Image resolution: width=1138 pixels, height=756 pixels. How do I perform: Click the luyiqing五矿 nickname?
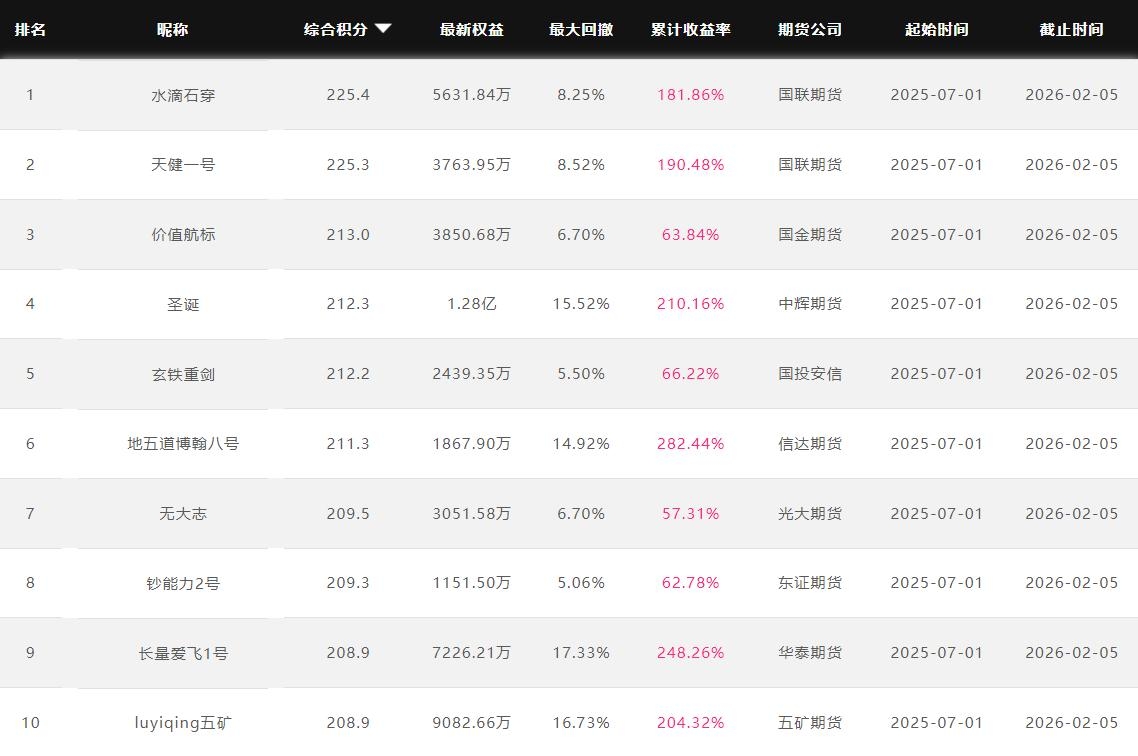(x=183, y=722)
